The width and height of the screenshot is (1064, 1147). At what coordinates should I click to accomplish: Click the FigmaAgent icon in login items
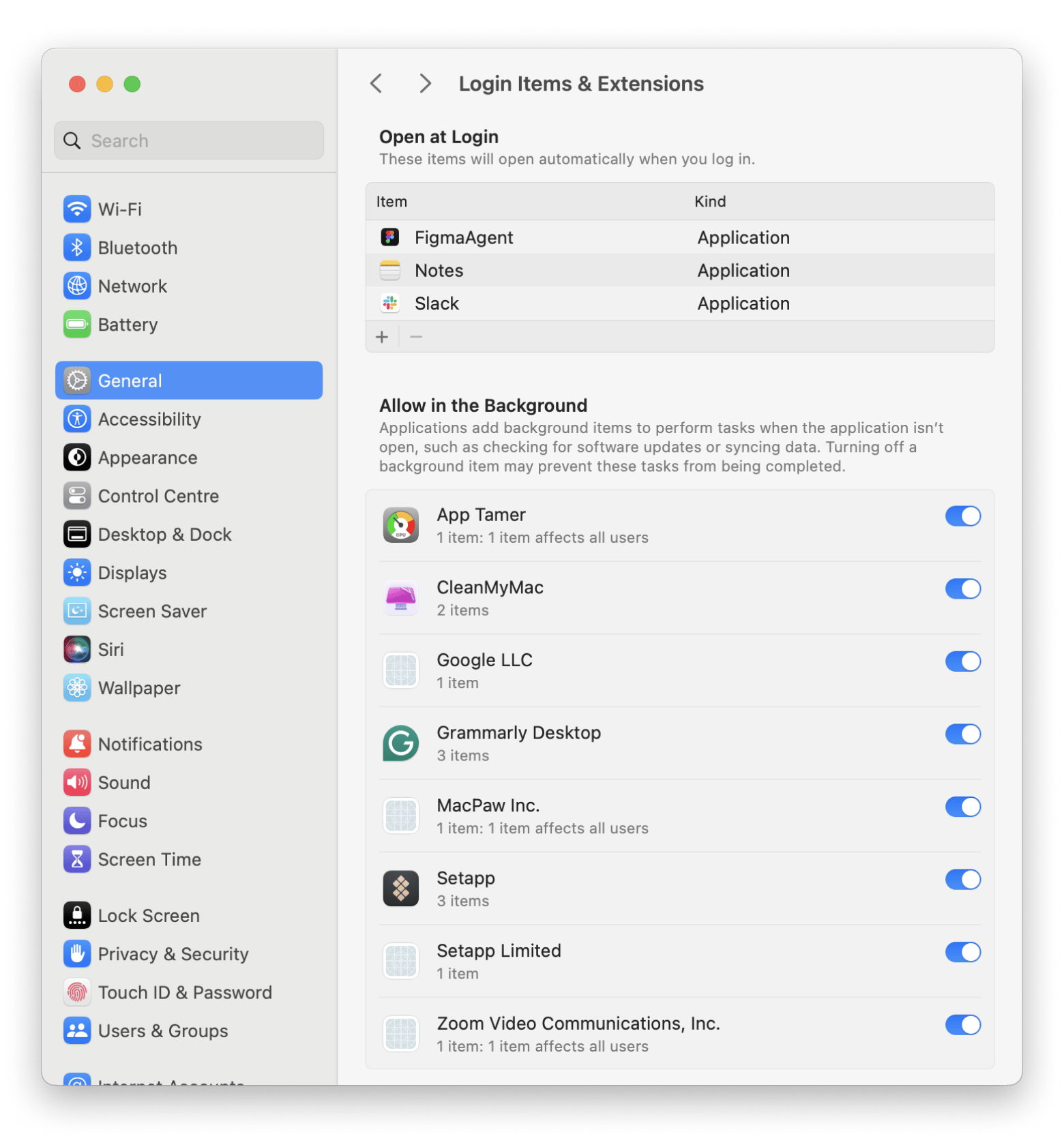[390, 237]
